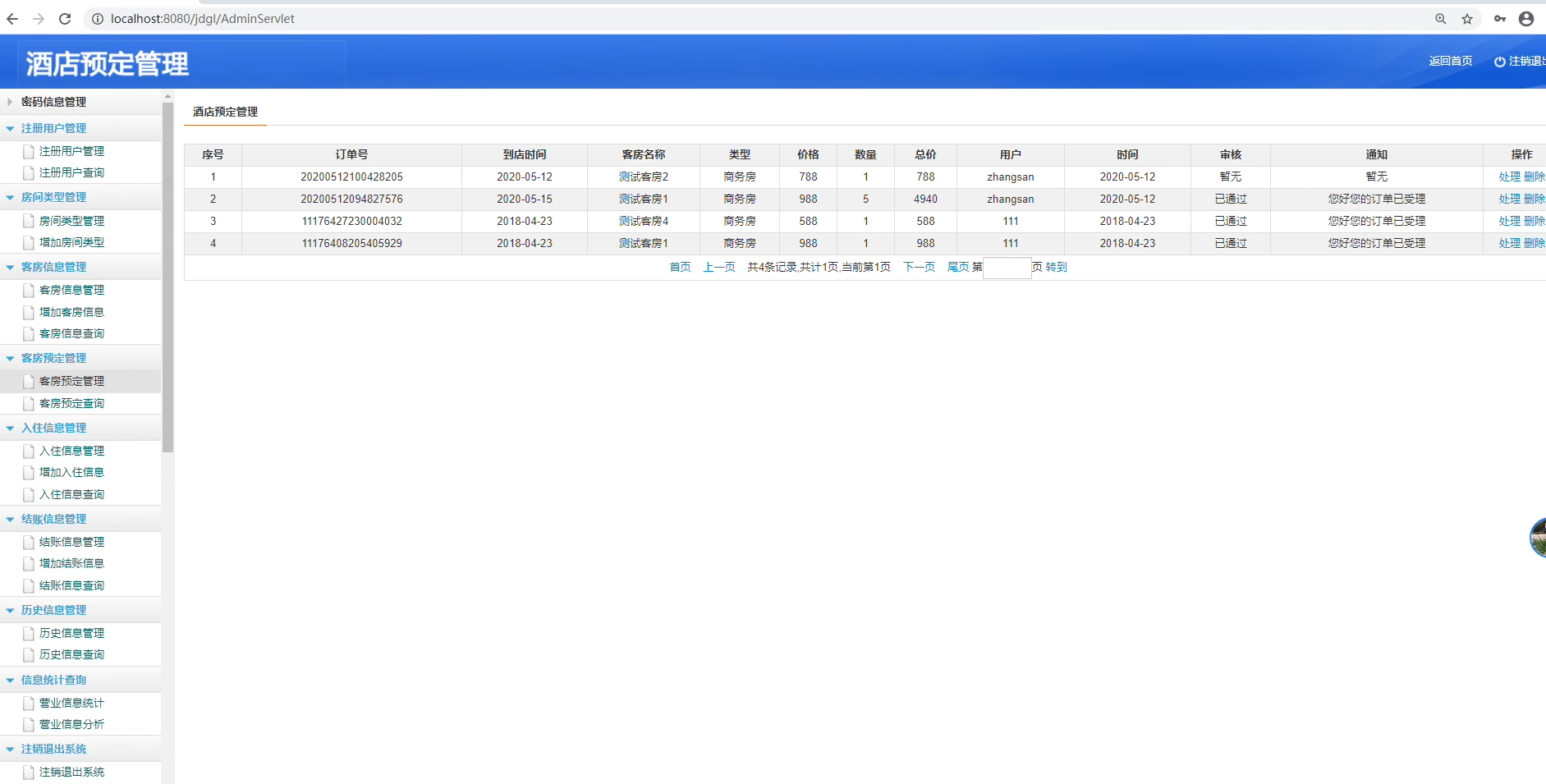Viewport: 1546px width, 784px height.
Task: Expand the 密码信息管理 section
Action: tap(10, 102)
